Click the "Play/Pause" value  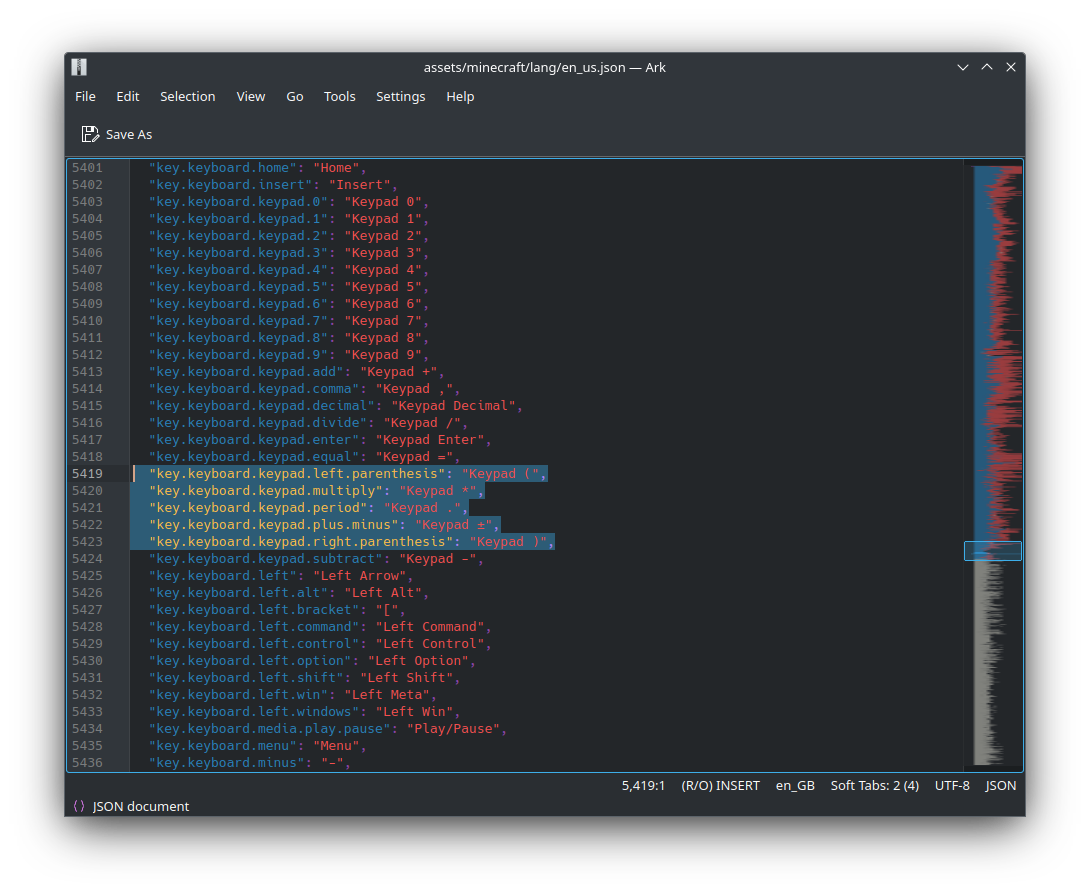(453, 729)
